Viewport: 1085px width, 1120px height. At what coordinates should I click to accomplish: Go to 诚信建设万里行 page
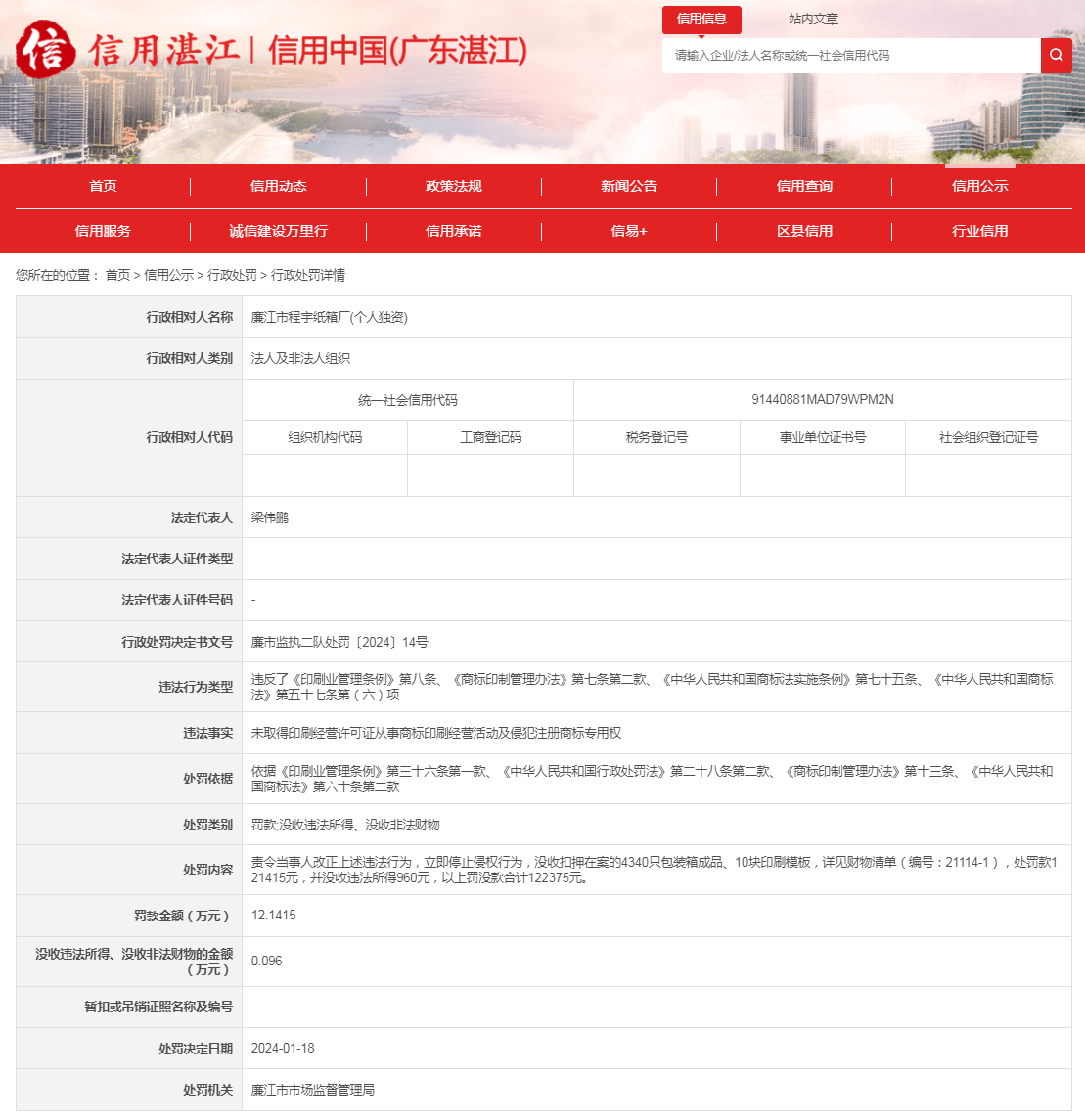tap(278, 231)
